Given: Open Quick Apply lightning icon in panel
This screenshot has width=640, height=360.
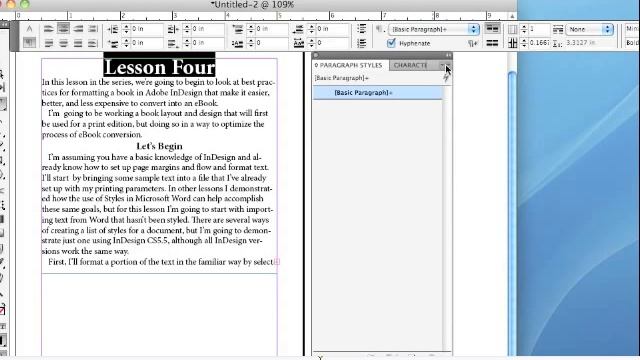Looking at the screenshot, I should [446, 78].
